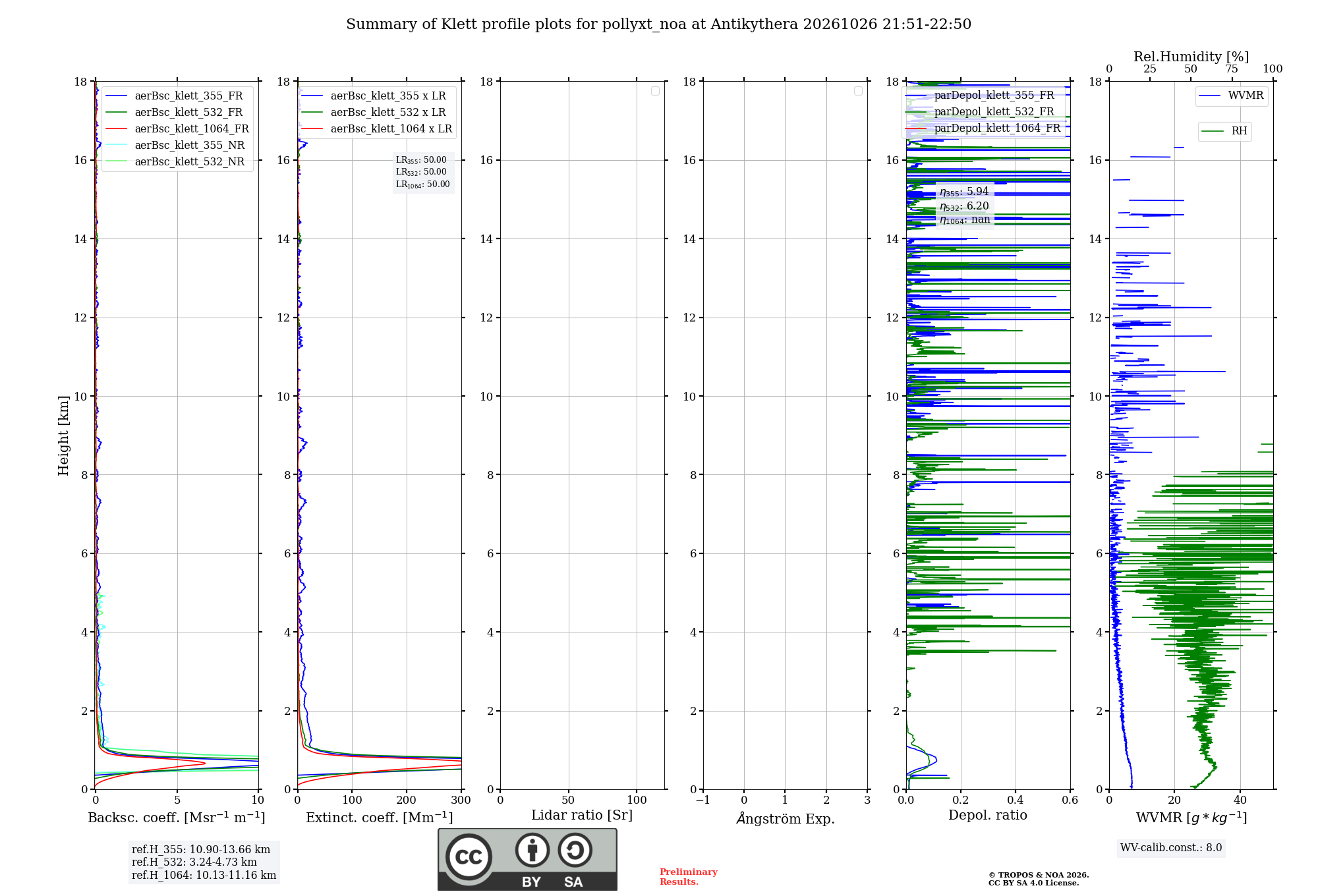
Task: Click the Lidar ratio [Sr] axis label
Action: point(582,816)
